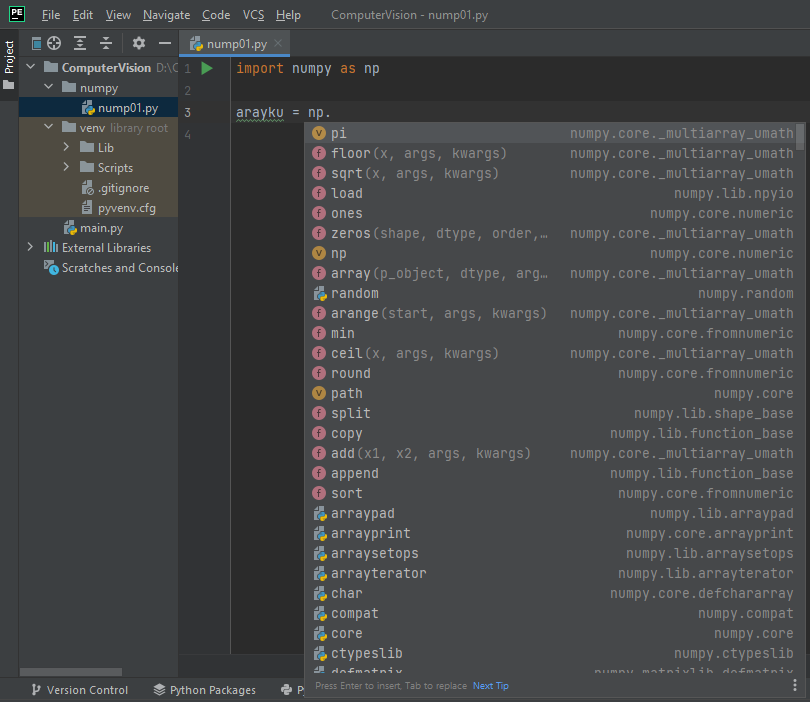
Task: Toggle the Project tool window side tab
Action: click(x=9, y=65)
